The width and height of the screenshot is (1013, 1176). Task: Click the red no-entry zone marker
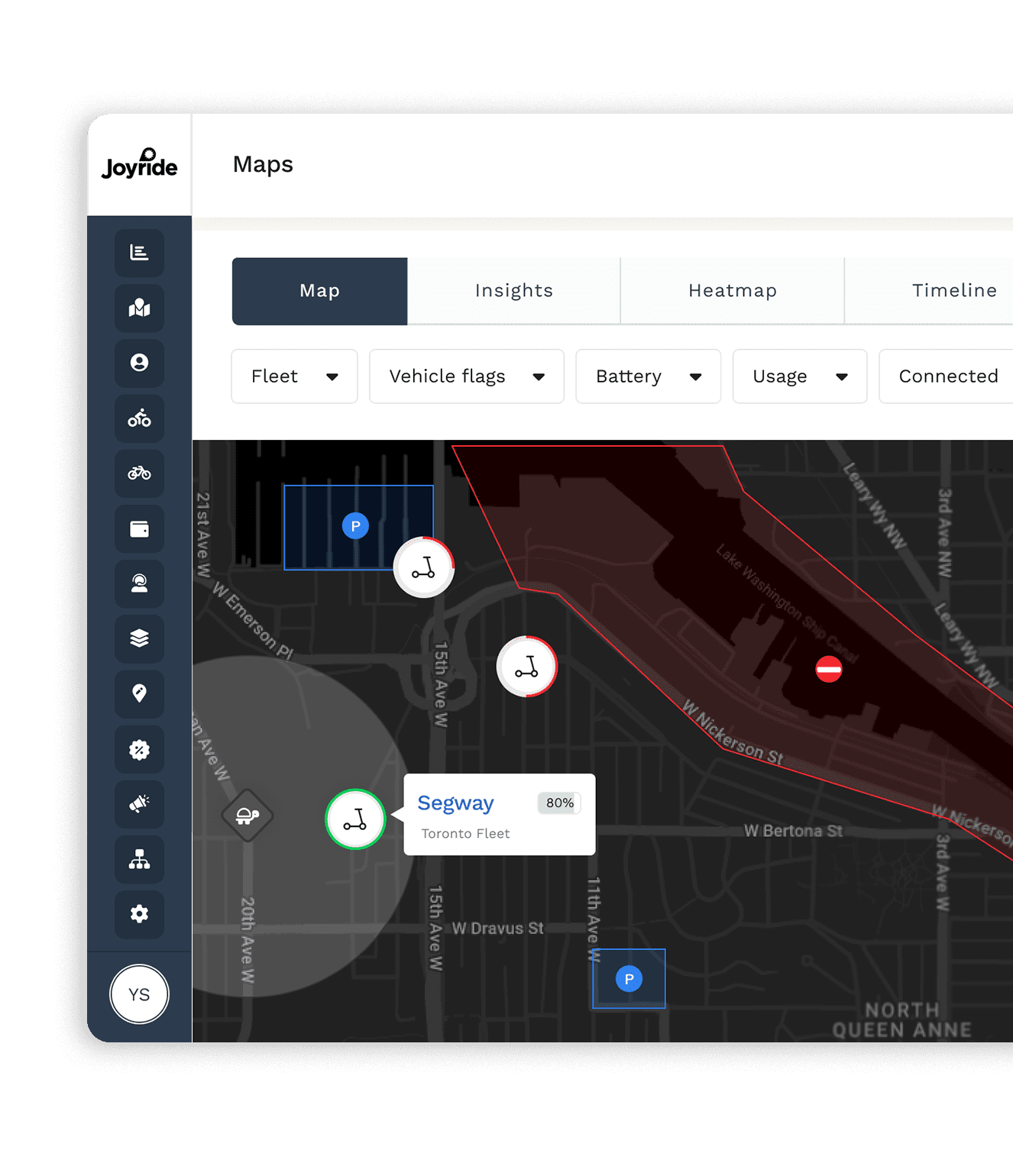point(828,670)
